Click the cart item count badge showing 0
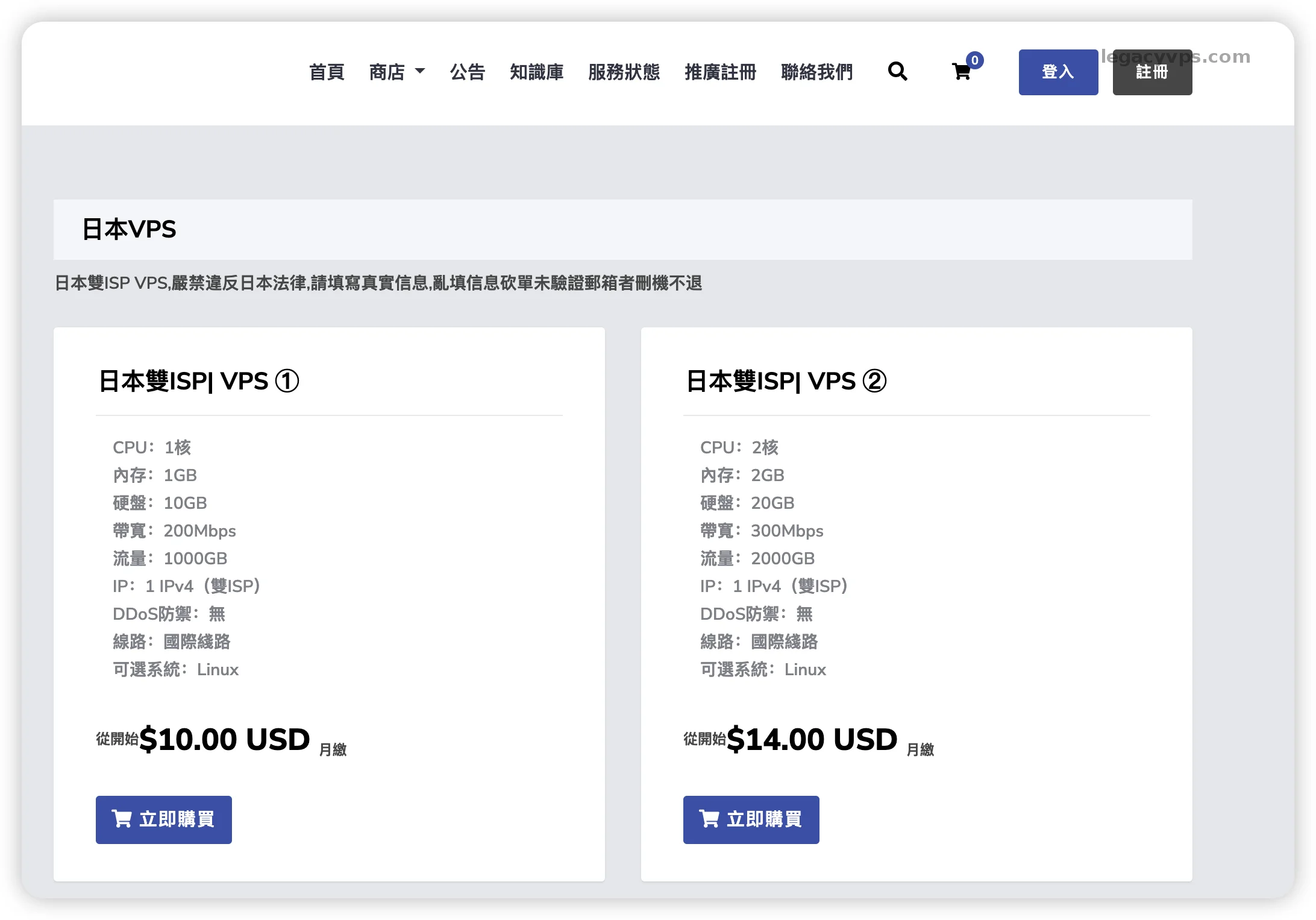 pos(975,60)
